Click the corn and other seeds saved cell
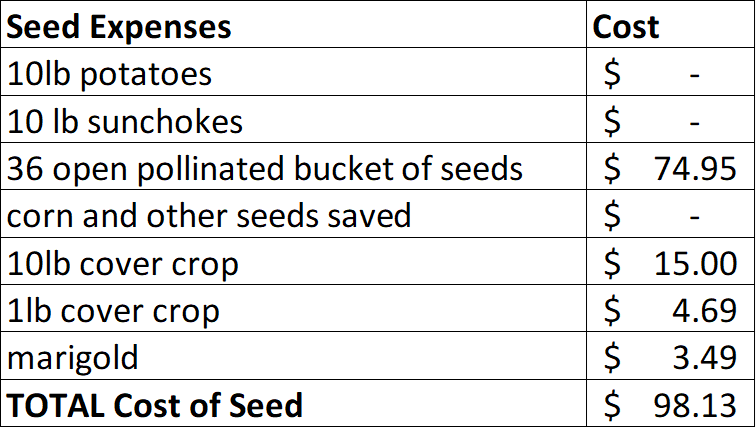The width and height of the screenshot is (756, 428). (209, 215)
